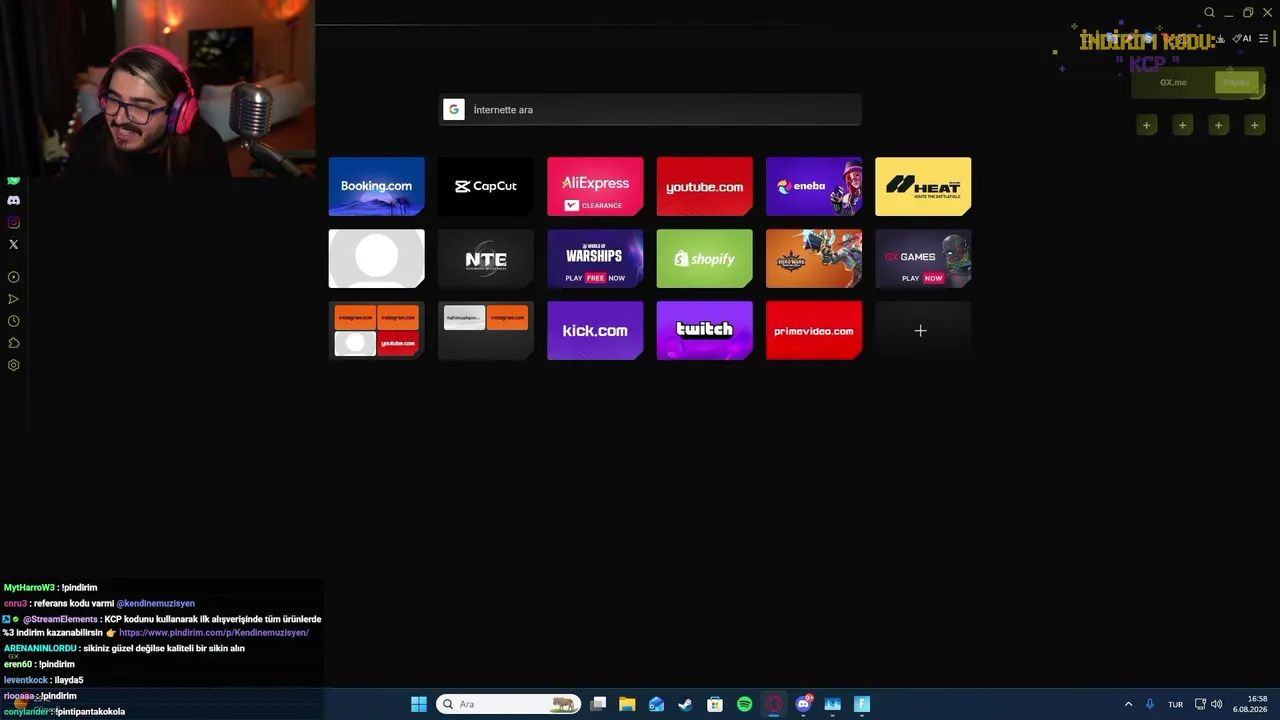The image size is (1280, 720).
Task: Open Outlook from the taskbar
Action: [x=656, y=704]
